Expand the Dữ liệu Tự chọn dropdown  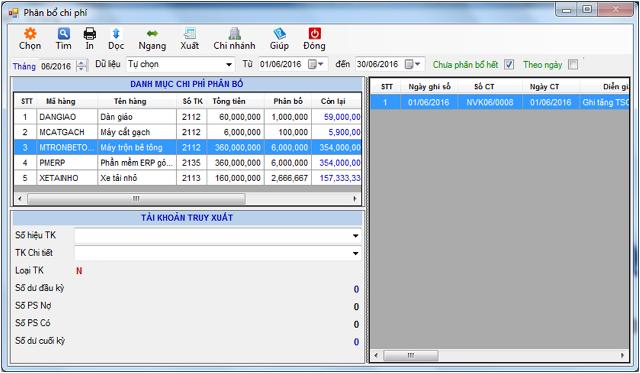pos(229,64)
